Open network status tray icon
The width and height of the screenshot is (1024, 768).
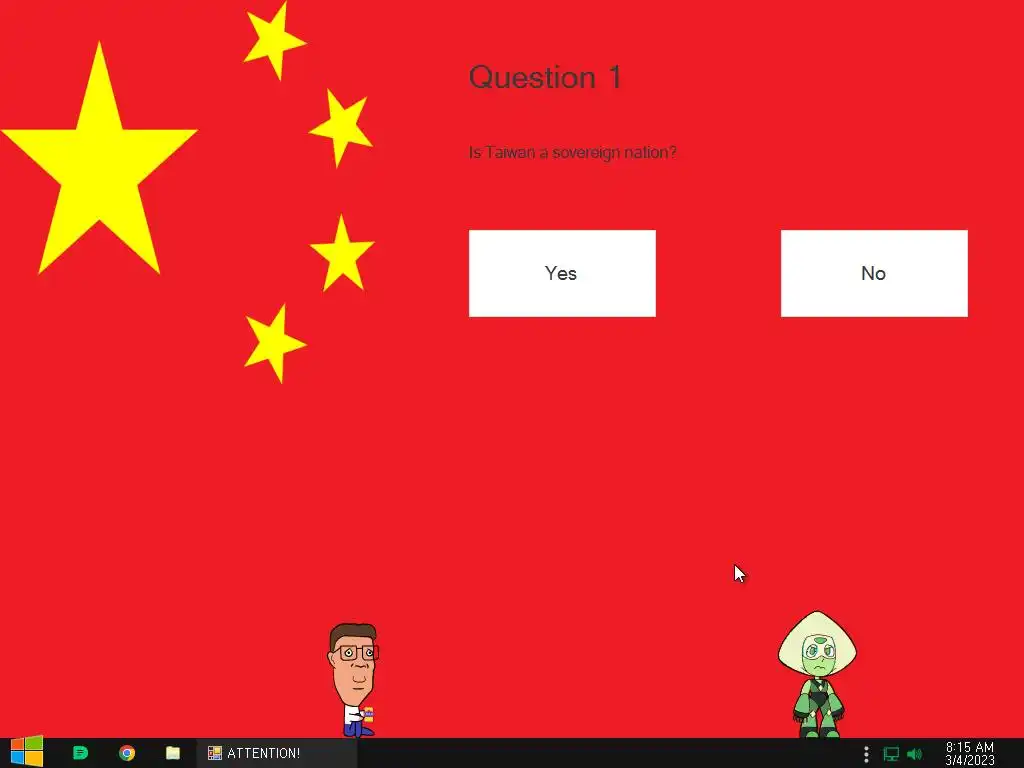click(891, 754)
